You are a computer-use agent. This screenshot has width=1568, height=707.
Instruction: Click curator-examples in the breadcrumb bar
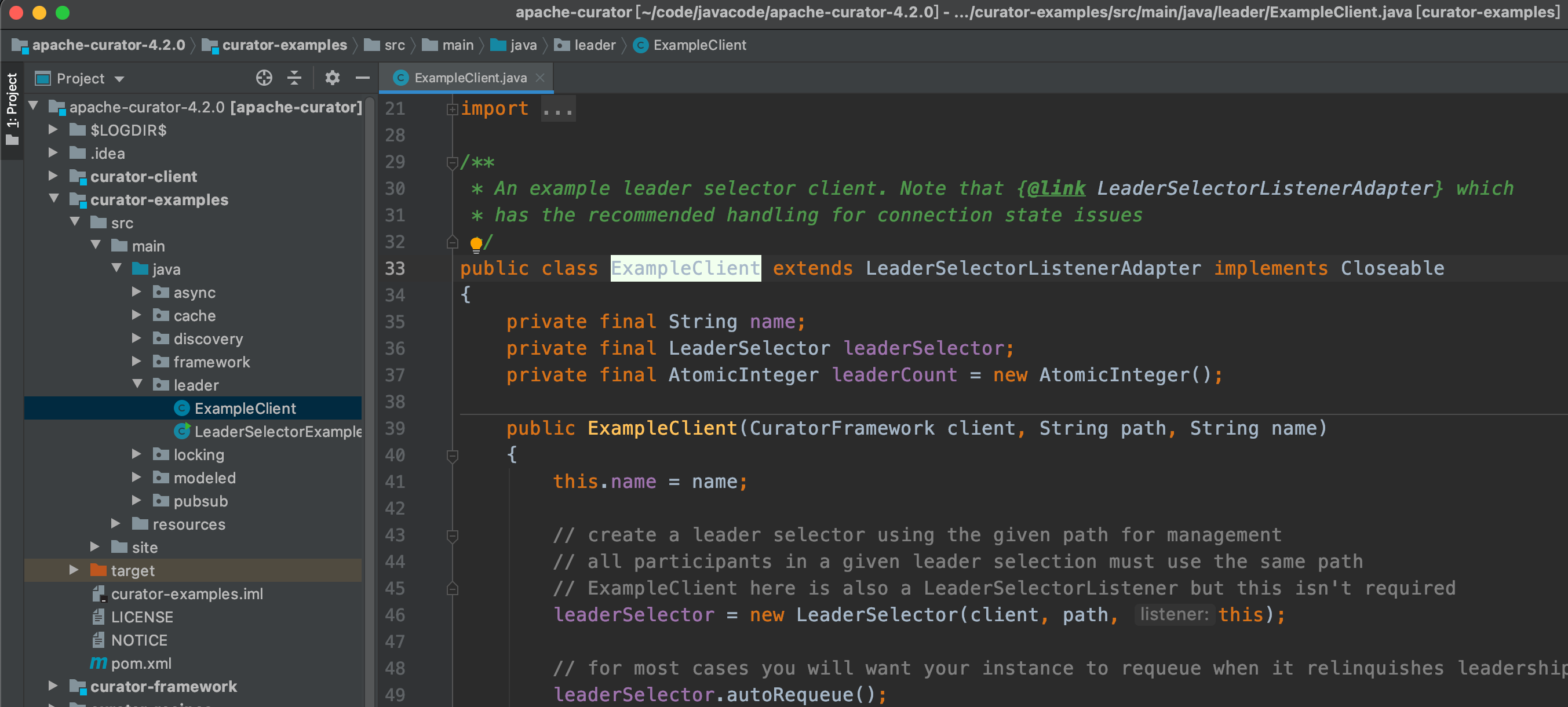(284, 45)
